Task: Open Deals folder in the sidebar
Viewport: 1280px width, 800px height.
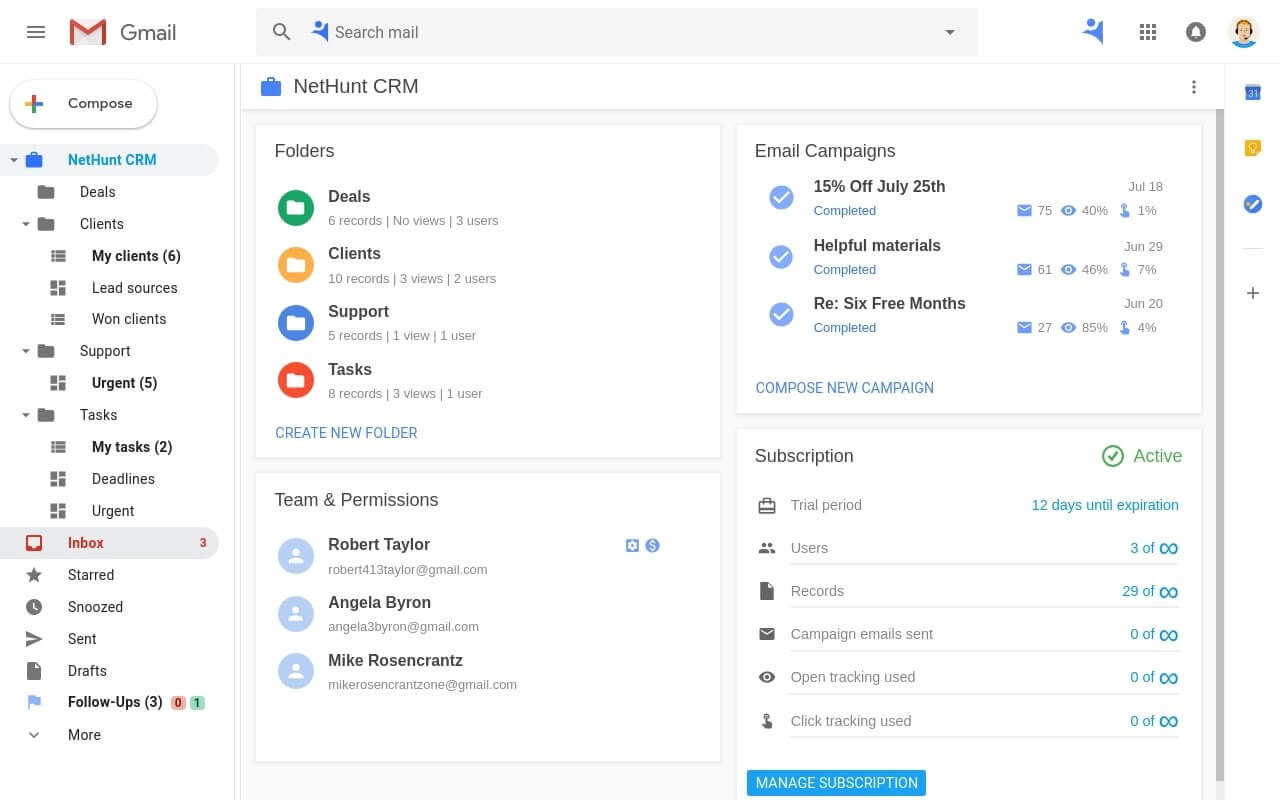Action: click(98, 192)
